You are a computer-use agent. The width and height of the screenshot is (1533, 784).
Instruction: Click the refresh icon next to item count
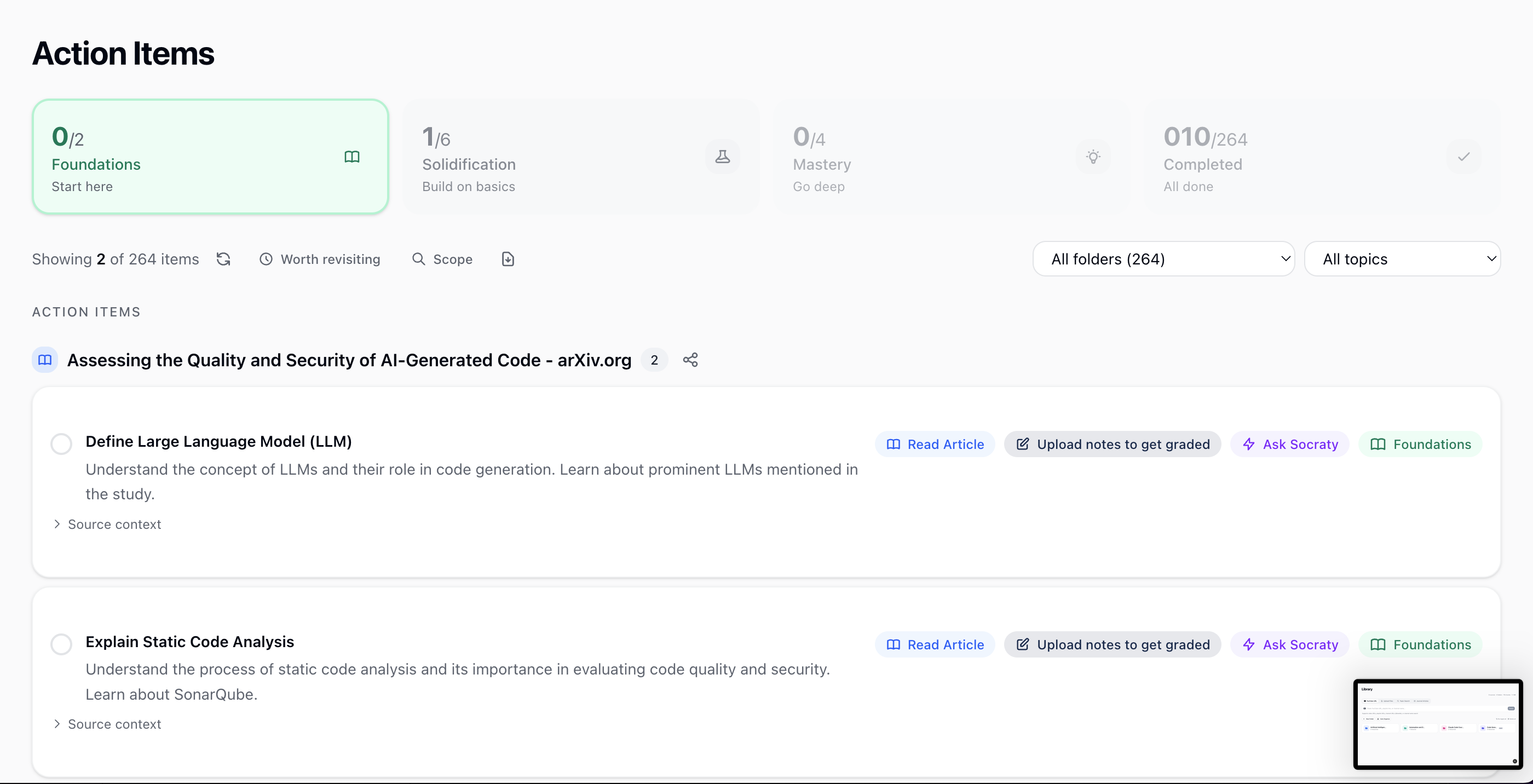(x=223, y=259)
